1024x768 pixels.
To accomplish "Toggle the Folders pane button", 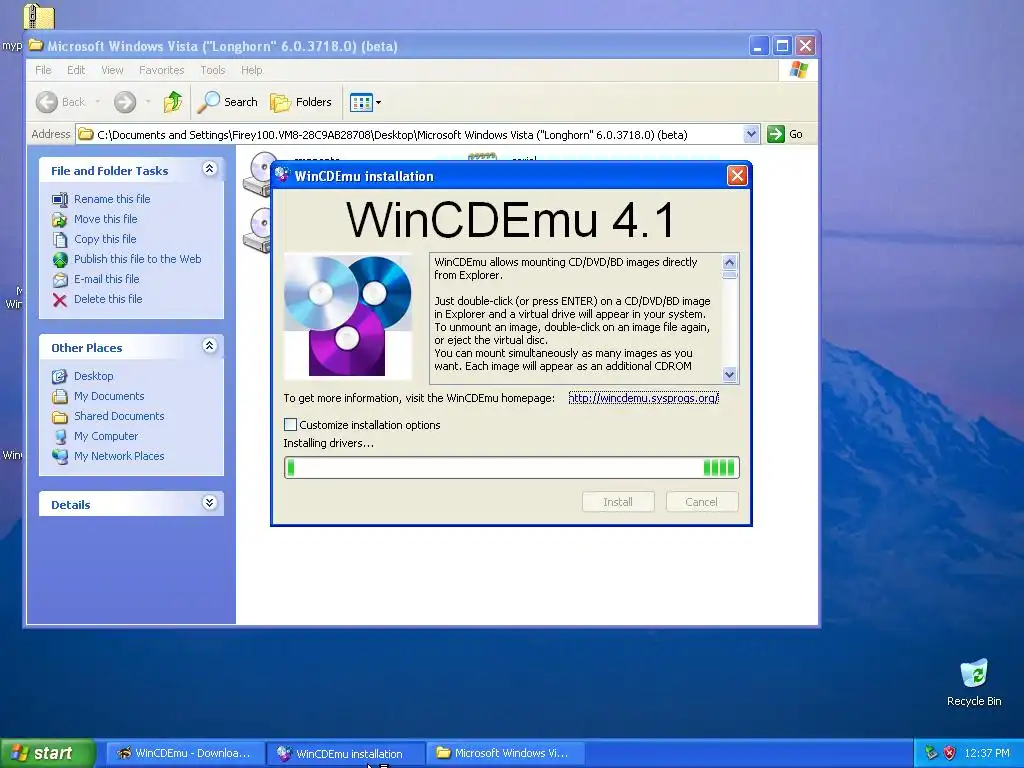I will click(301, 102).
